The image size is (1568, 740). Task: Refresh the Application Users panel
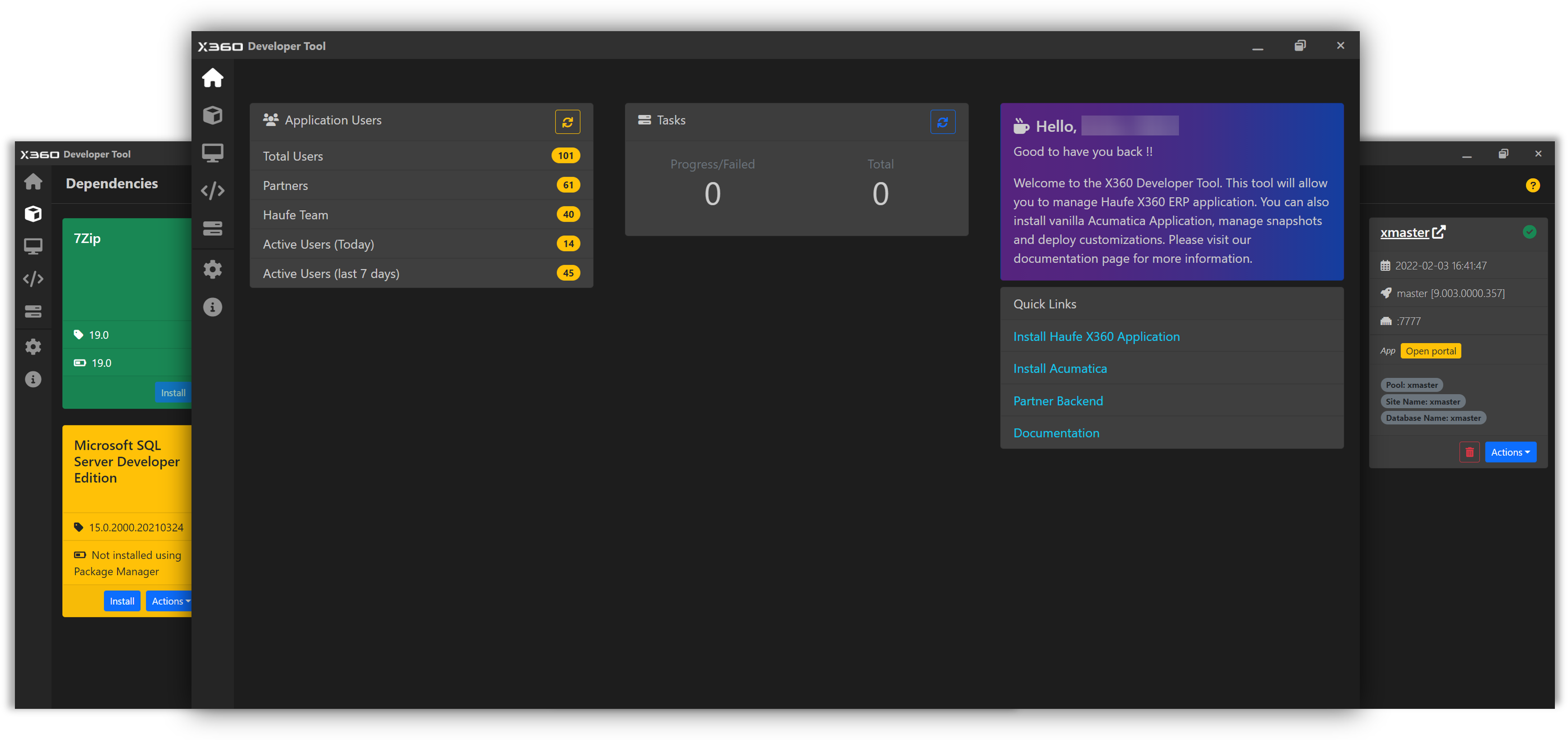[567, 122]
